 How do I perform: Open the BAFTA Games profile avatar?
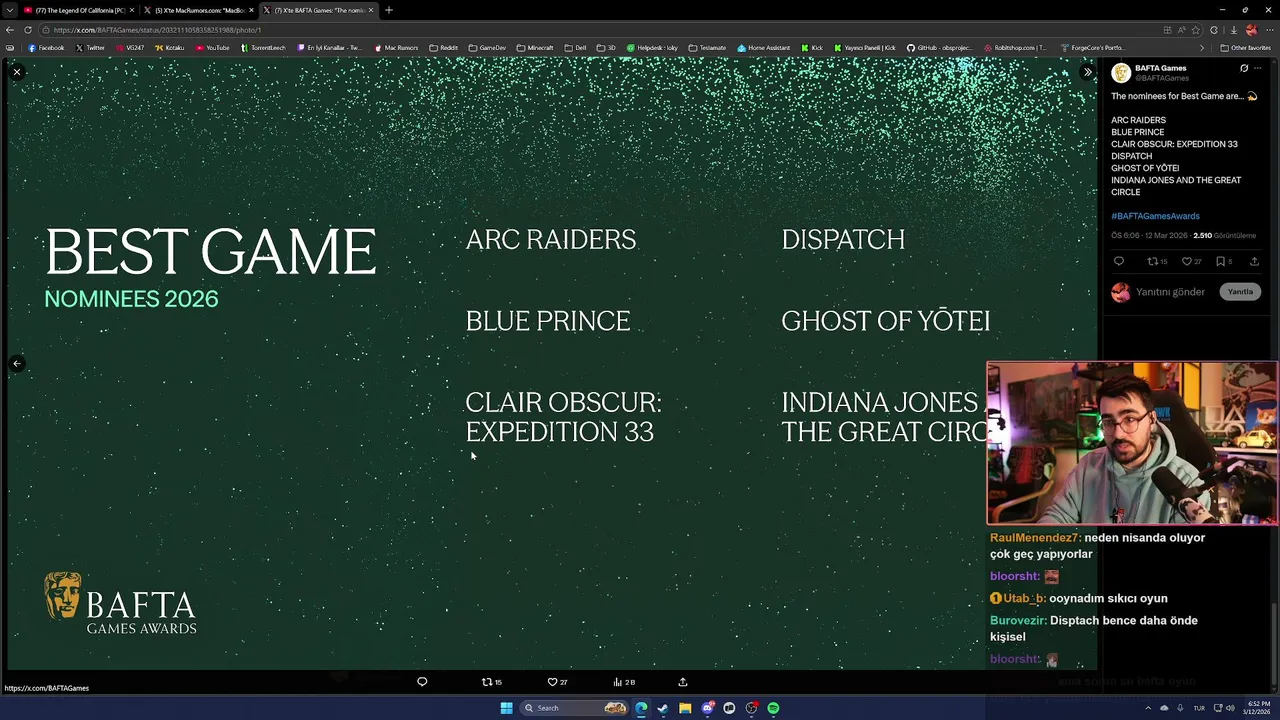[1121, 73]
